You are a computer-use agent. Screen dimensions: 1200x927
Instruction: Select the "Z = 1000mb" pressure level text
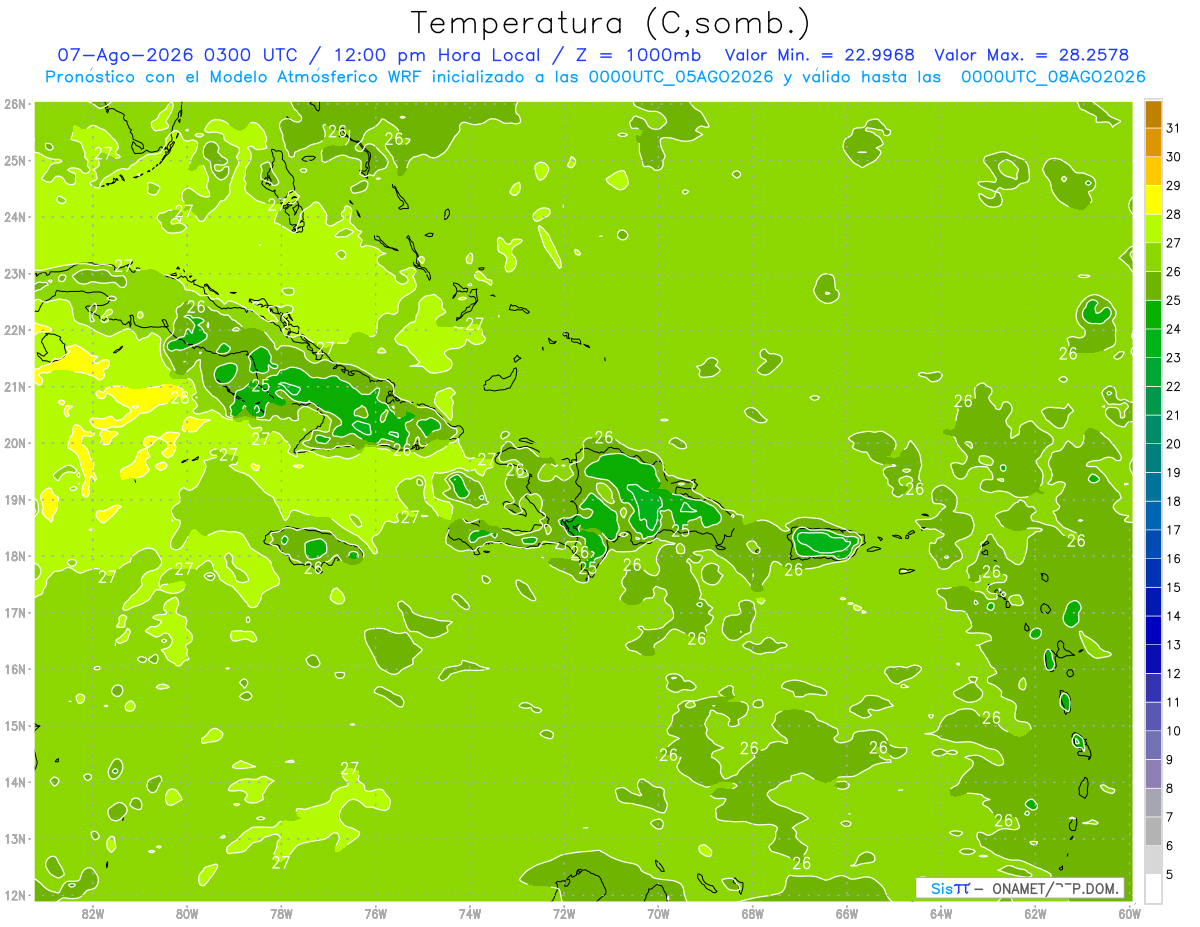(638, 55)
